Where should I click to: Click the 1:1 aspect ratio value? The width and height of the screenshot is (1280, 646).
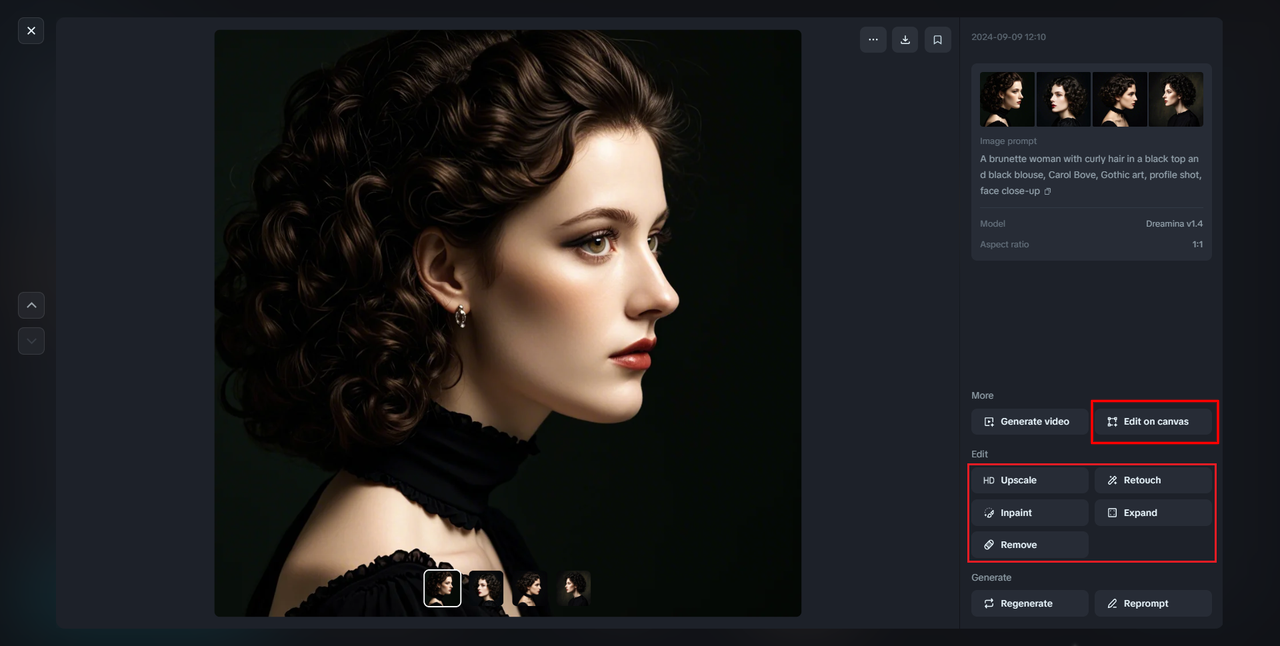(x=1197, y=244)
